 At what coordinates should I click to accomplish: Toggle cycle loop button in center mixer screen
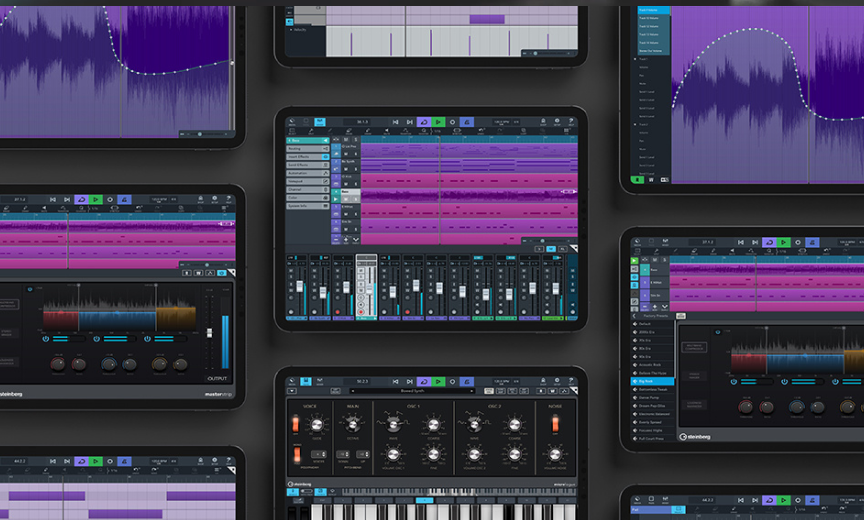423,122
